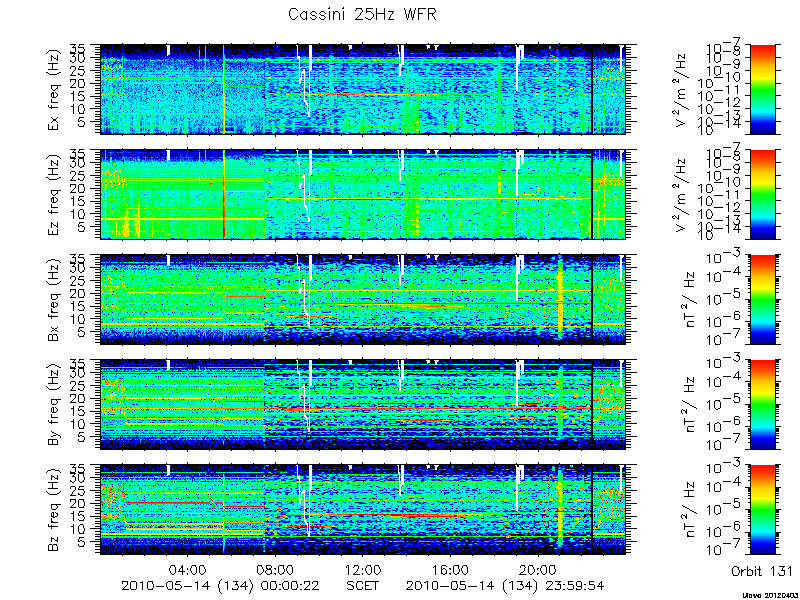800x600 pixels.
Task: Click the nT²/Hz unit label beside Bx colorbar
Action: tap(689, 299)
